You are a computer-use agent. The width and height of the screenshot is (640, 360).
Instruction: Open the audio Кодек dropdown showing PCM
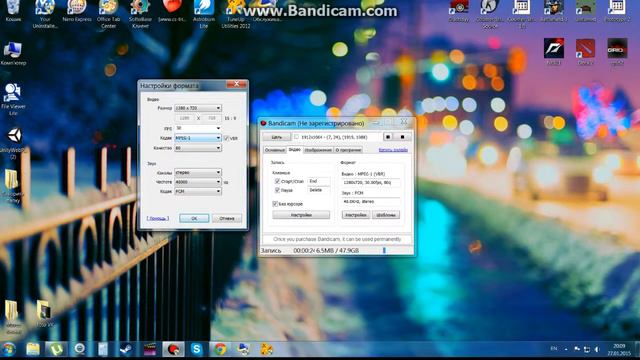[198, 191]
